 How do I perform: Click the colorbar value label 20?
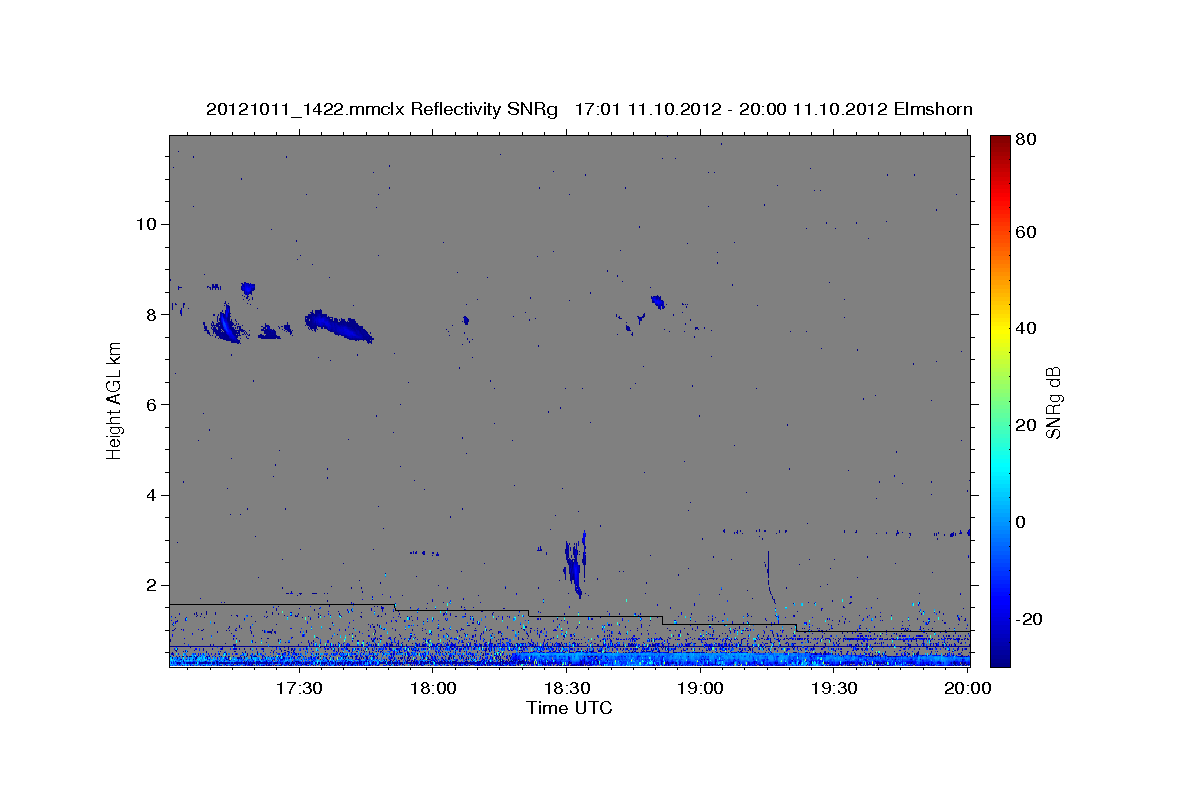[1028, 425]
